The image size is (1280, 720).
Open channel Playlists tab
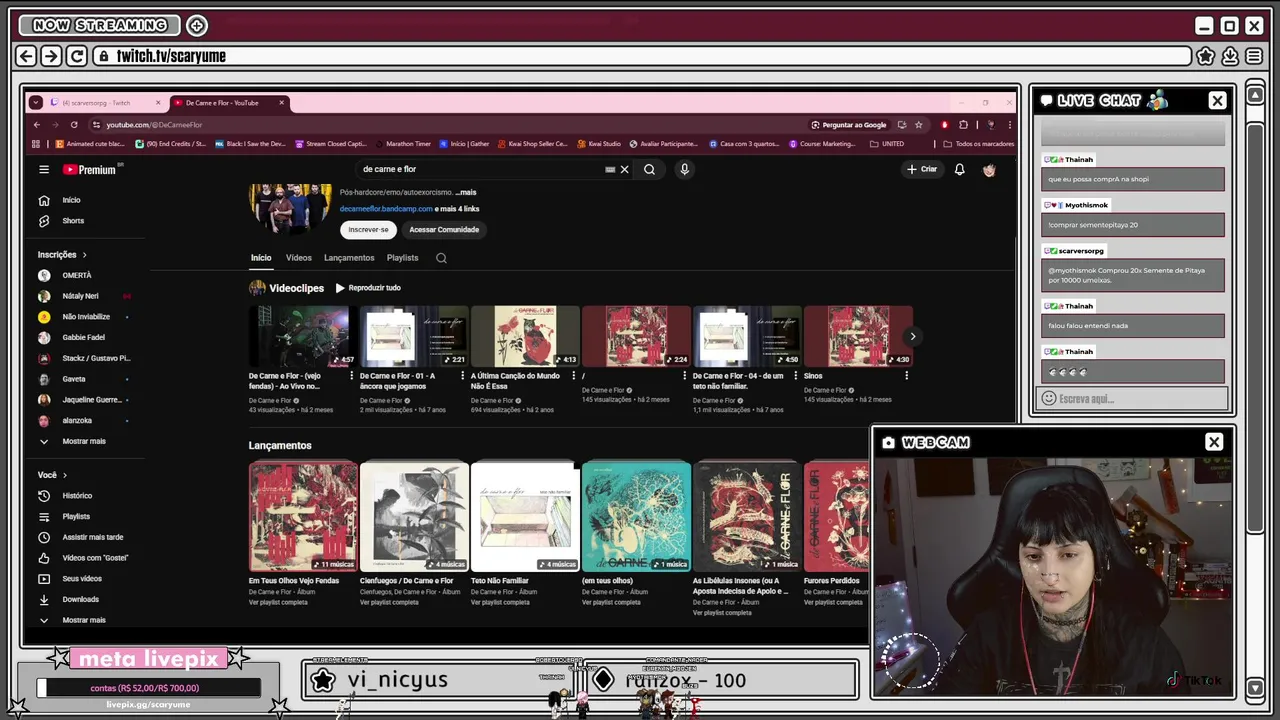[x=403, y=258]
